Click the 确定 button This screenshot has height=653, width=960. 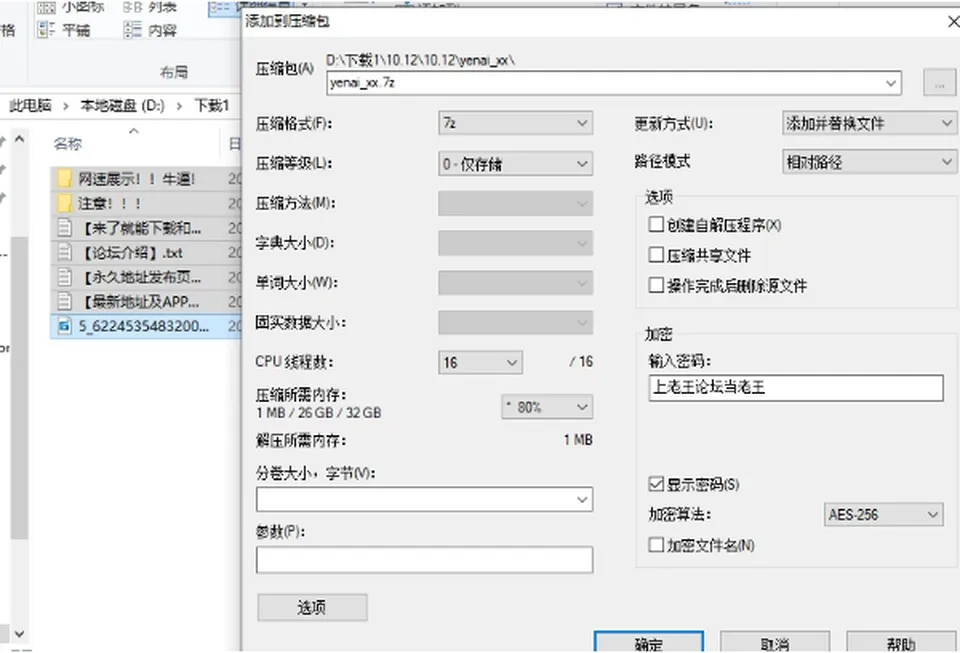[x=648, y=642]
